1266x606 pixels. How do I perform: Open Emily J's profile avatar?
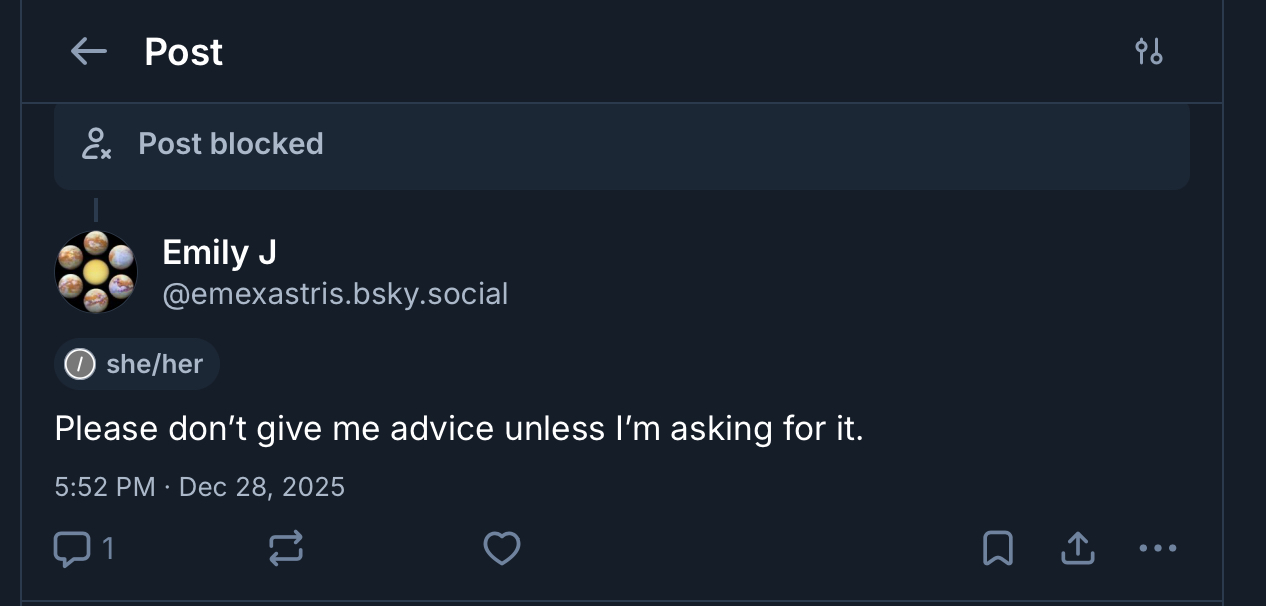tap(96, 272)
